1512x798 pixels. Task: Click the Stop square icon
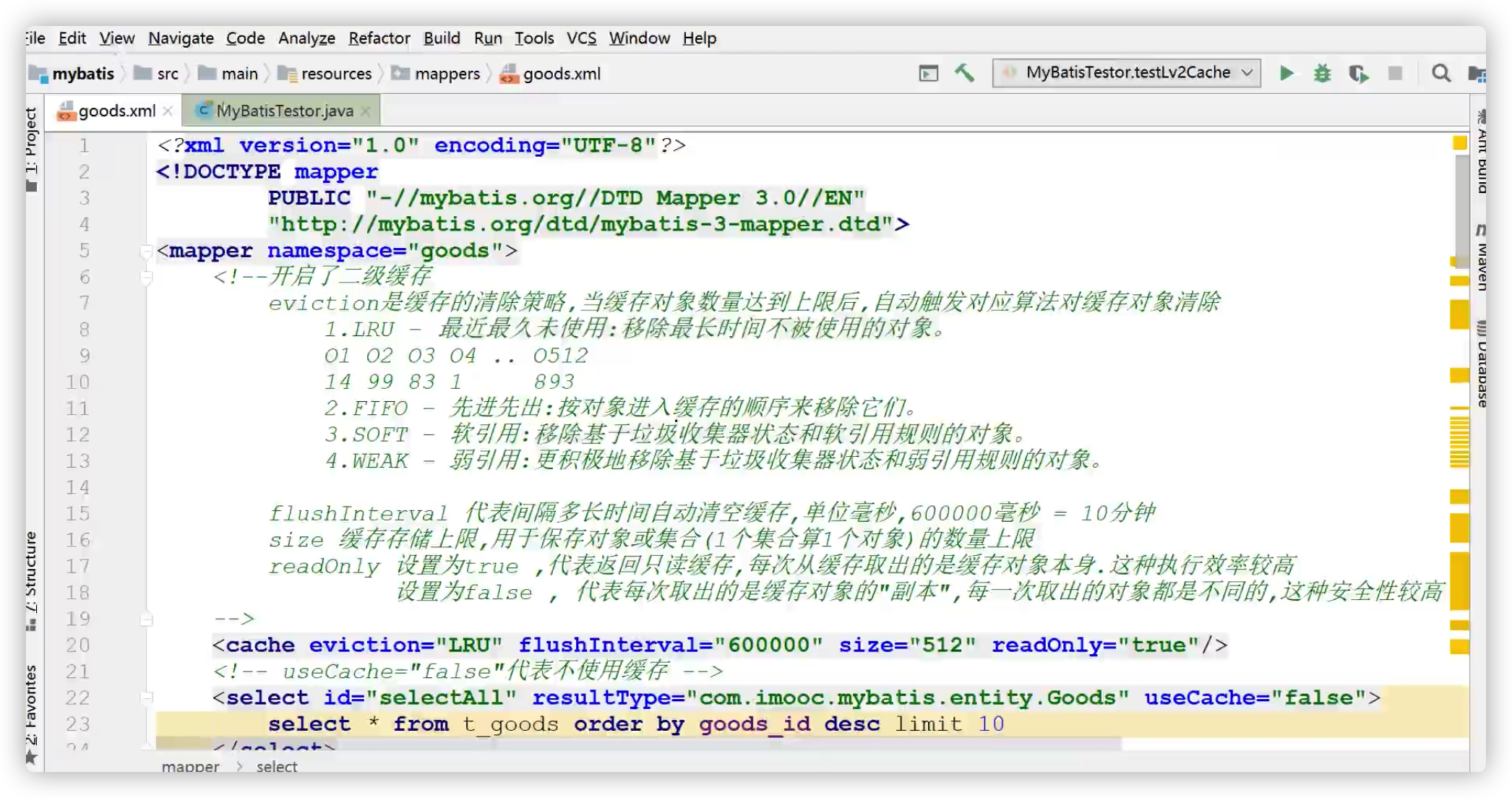tap(1395, 73)
